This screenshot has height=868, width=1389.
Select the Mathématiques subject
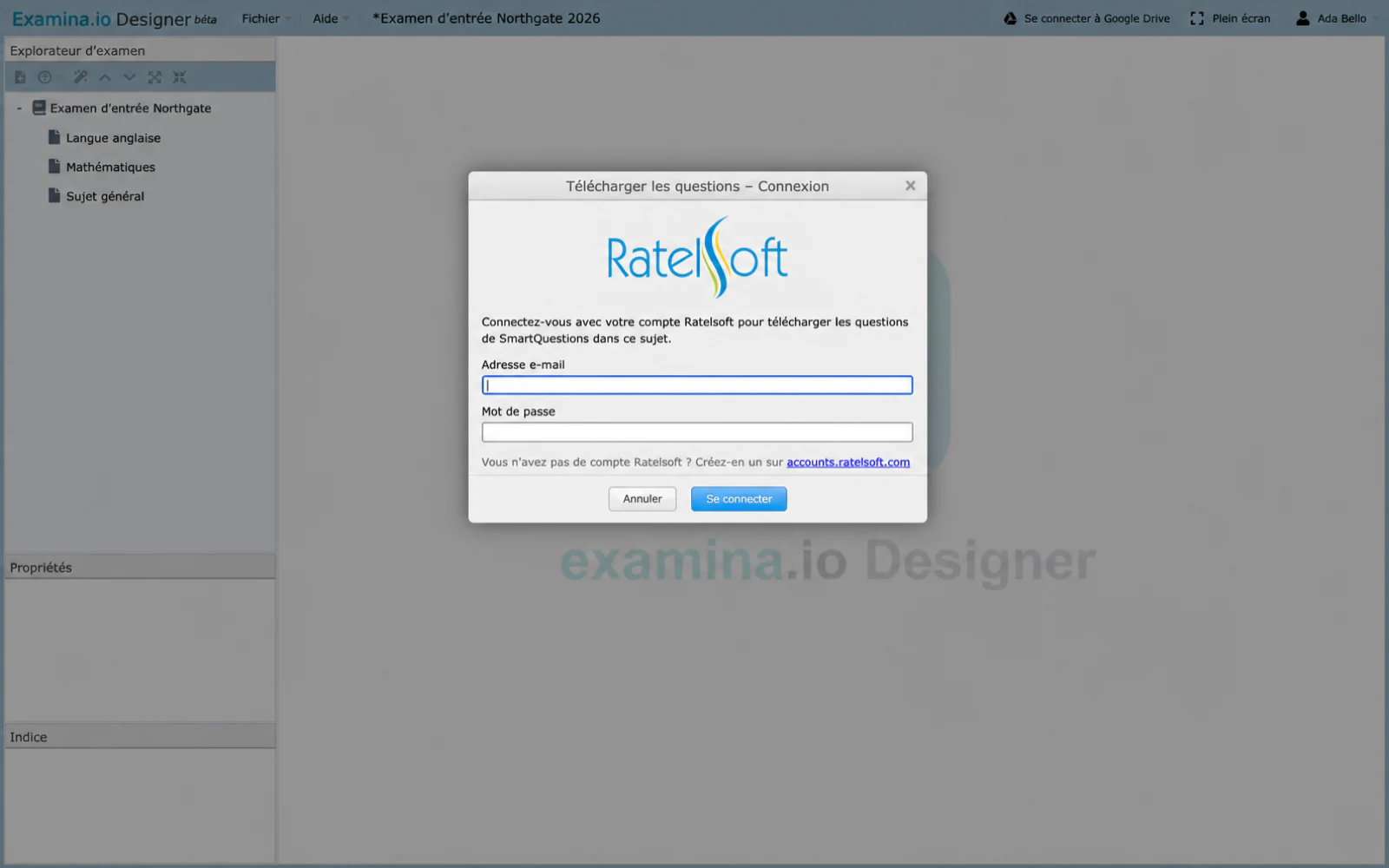[110, 168]
